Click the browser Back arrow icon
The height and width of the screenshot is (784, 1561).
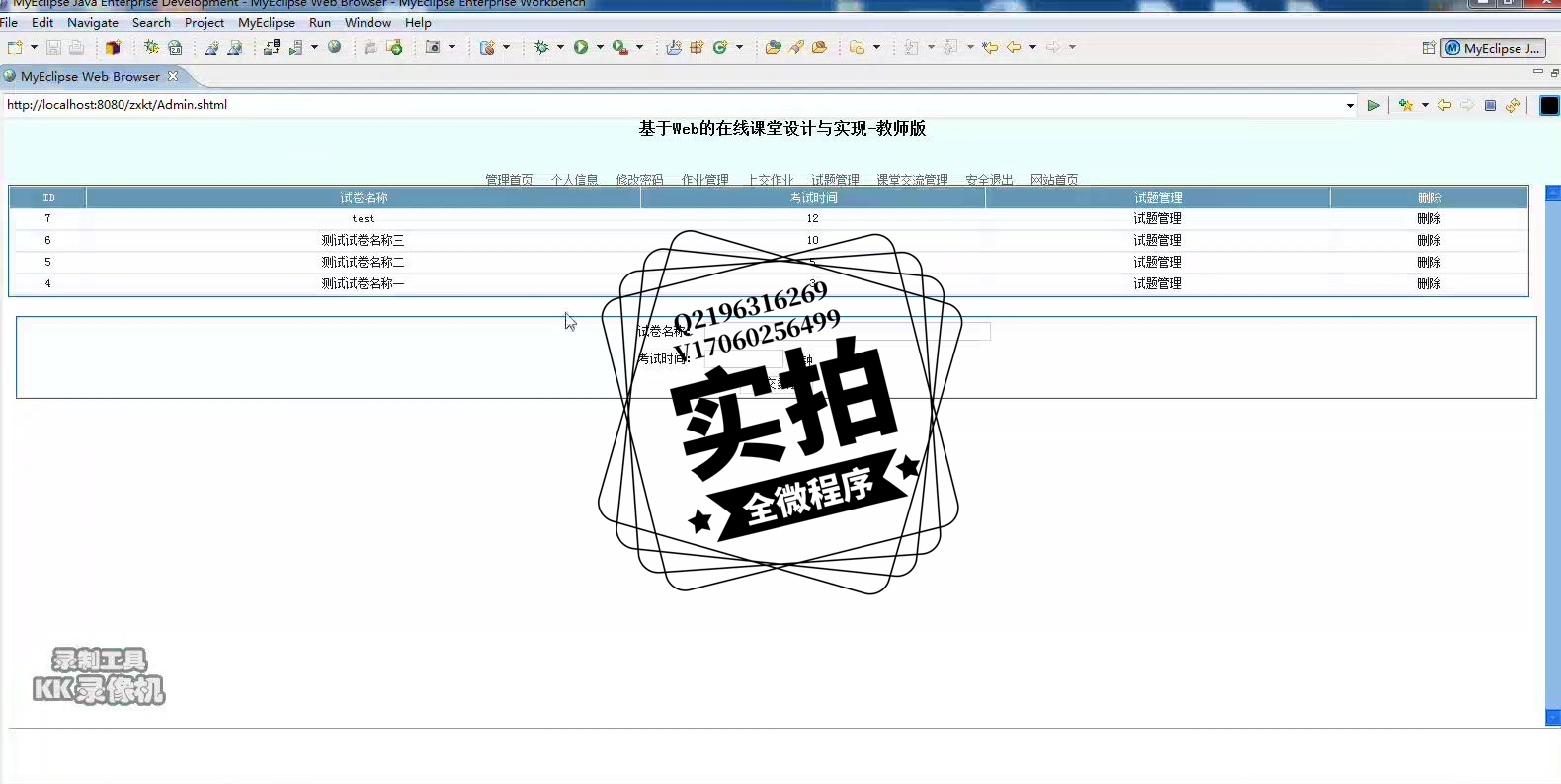pos(1444,105)
